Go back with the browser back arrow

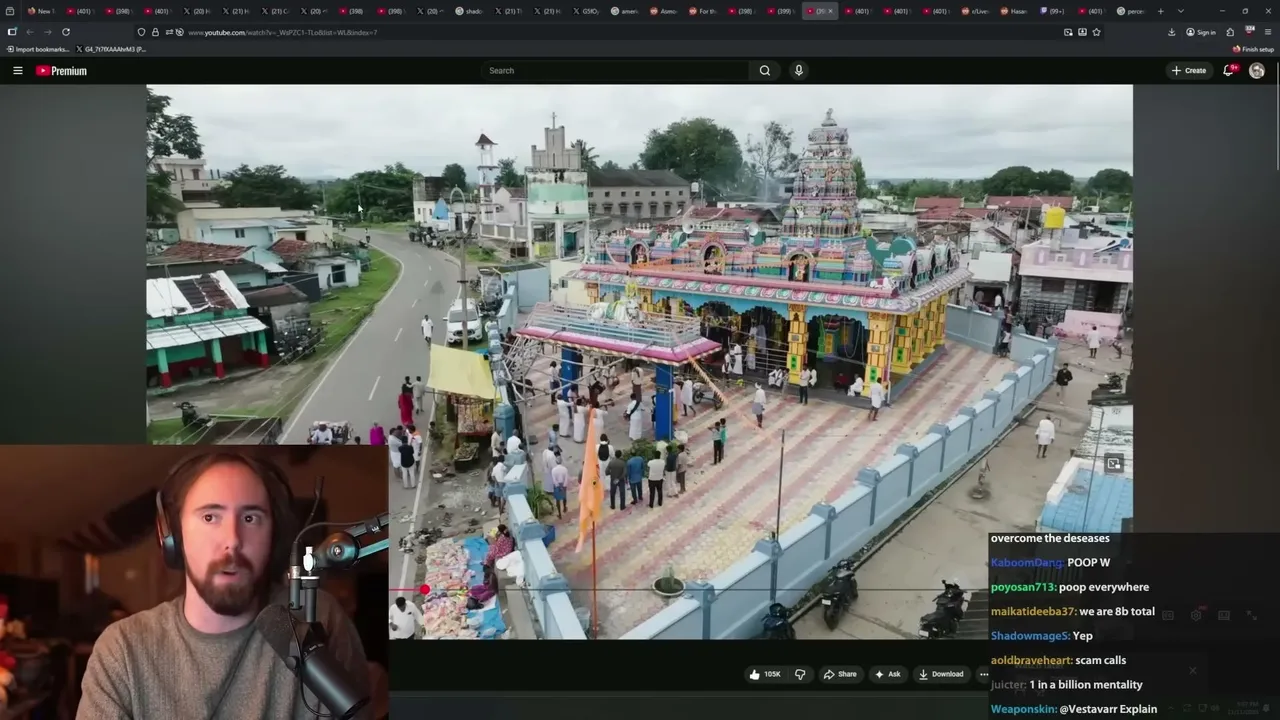29,32
